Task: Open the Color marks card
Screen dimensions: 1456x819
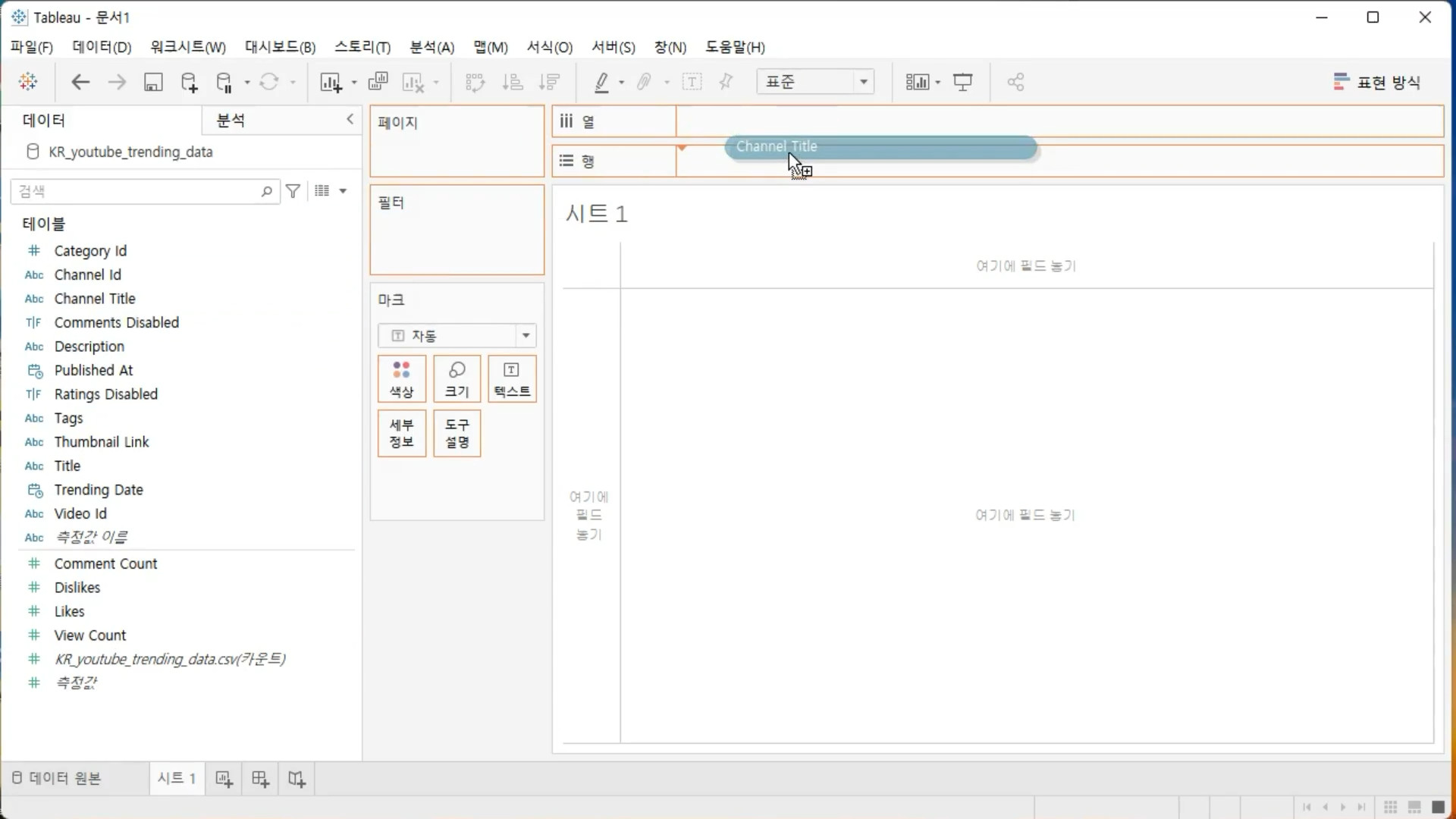Action: [x=401, y=378]
